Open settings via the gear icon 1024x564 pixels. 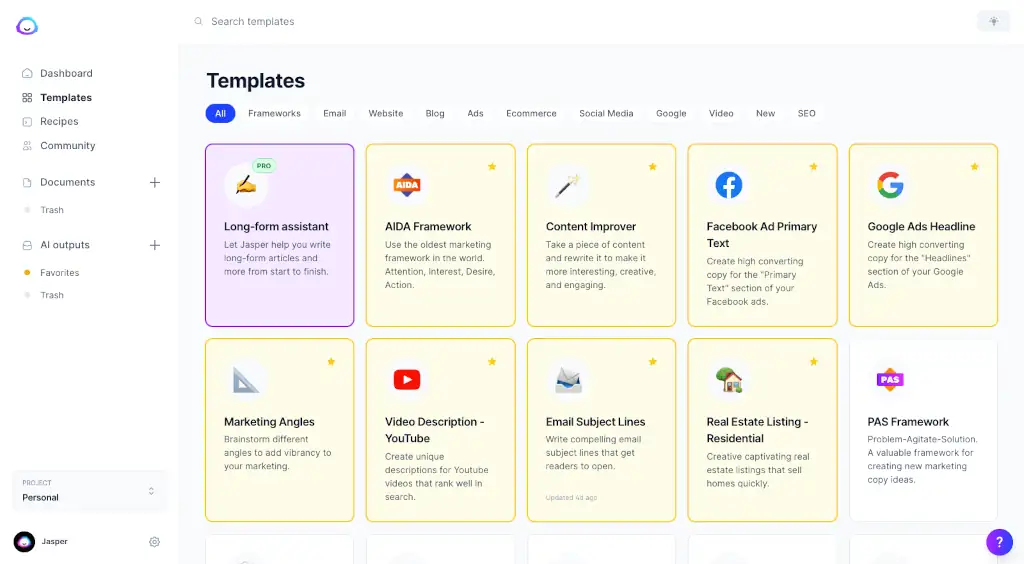154,542
